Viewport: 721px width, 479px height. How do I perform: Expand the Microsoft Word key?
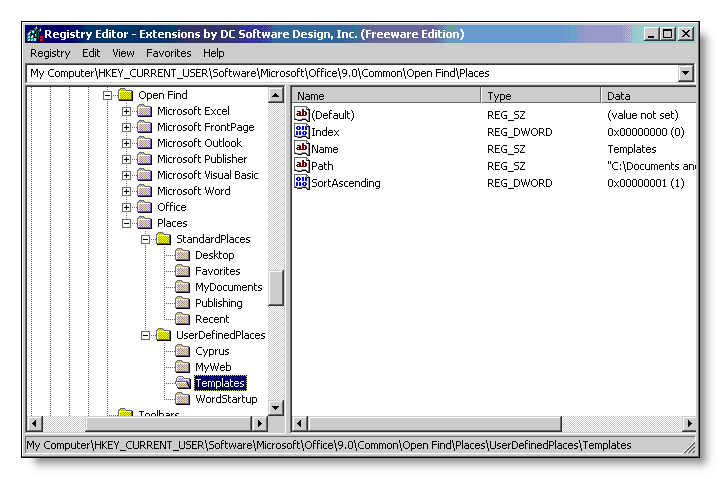(126, 191)
